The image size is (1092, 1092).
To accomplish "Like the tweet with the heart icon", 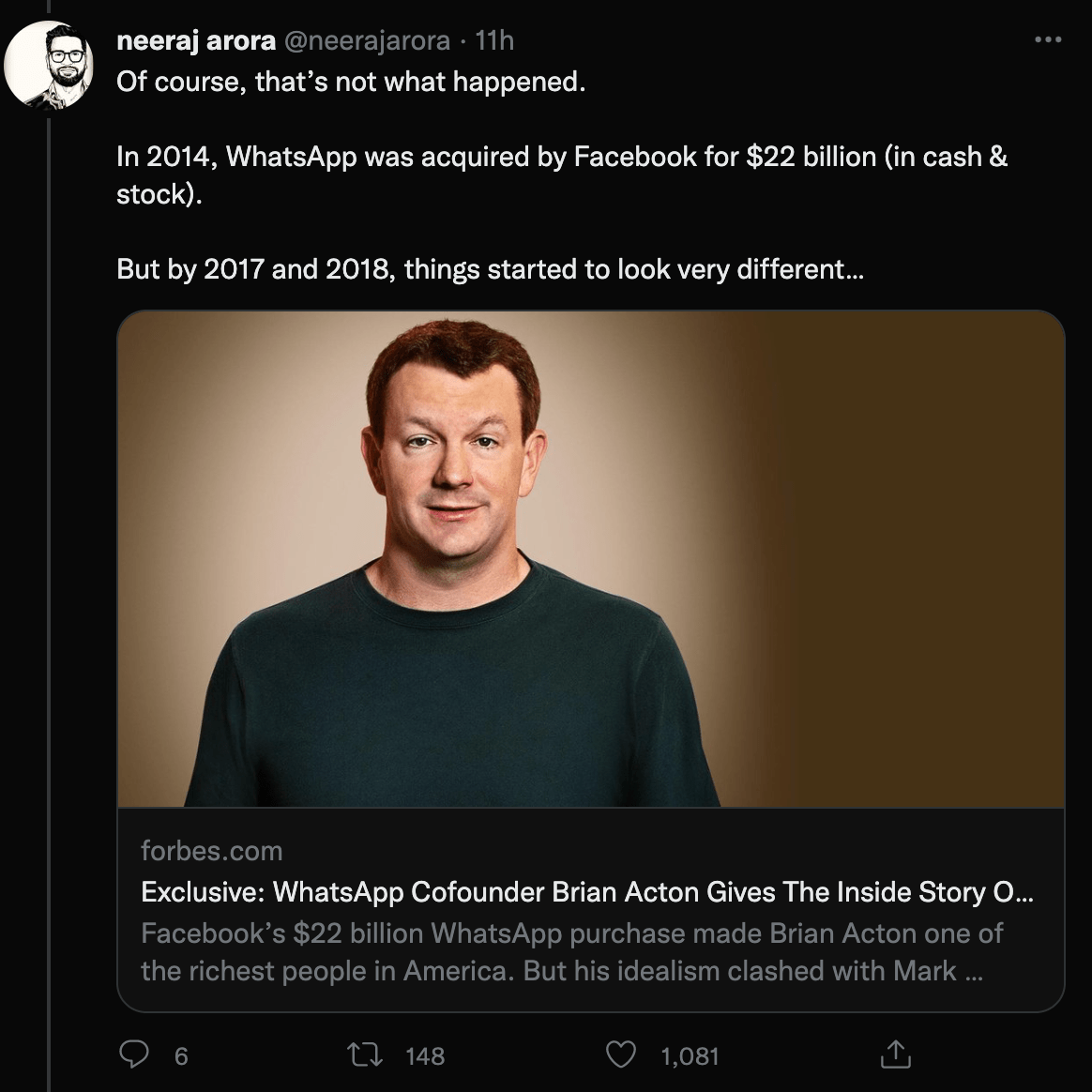I will pos(620,1054).
